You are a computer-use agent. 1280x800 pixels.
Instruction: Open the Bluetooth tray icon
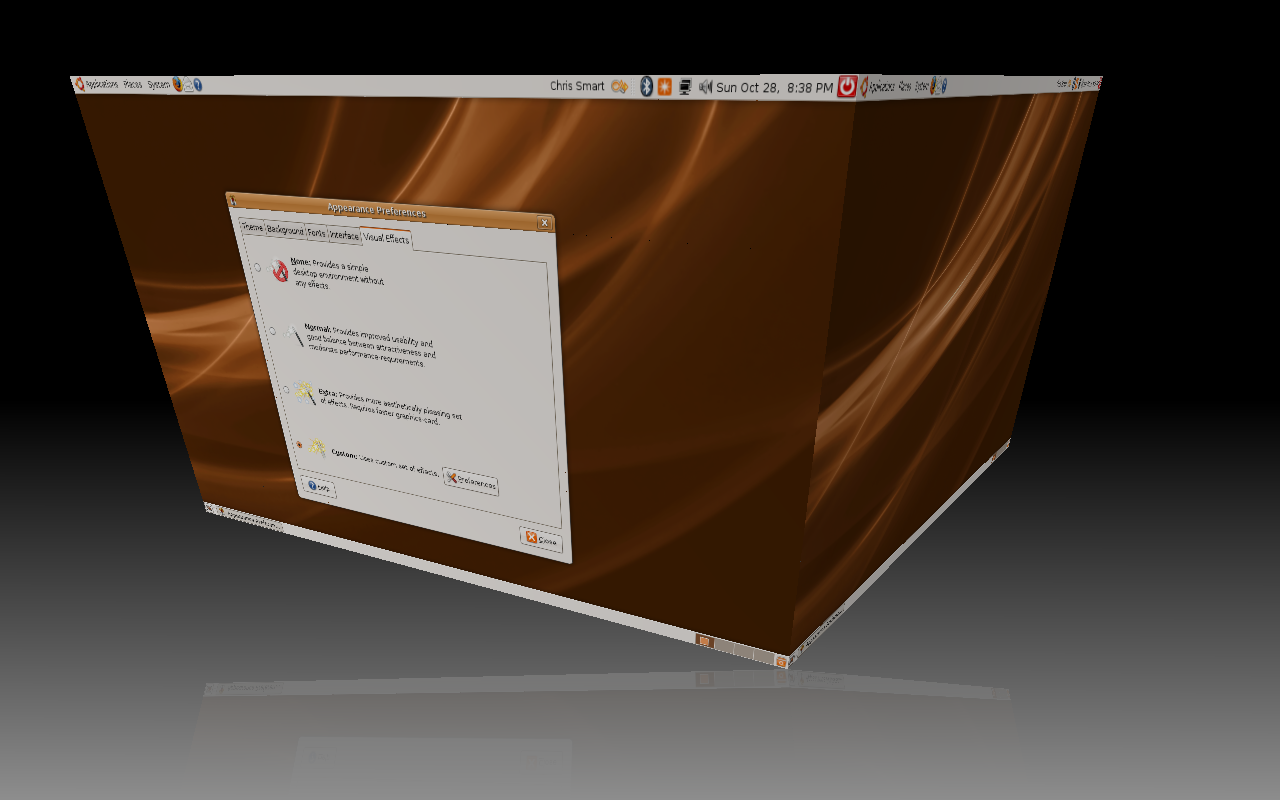[646, 87]
